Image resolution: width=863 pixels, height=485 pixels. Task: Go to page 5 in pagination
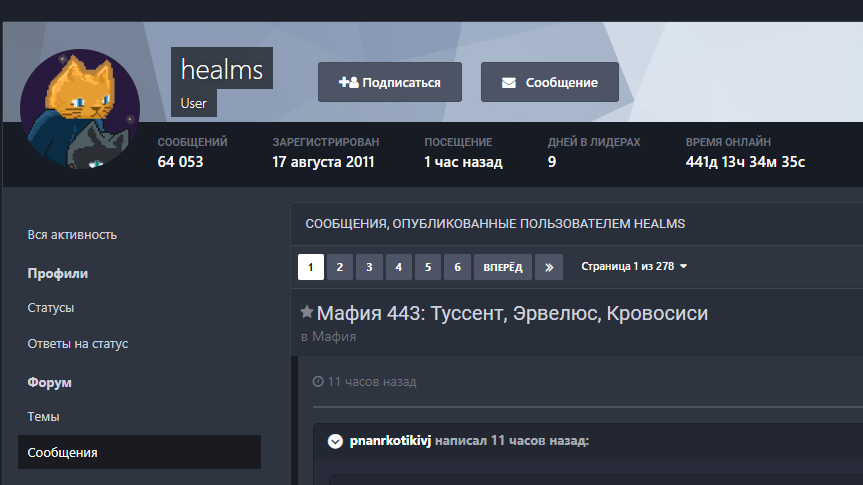[x=428, y=267]
